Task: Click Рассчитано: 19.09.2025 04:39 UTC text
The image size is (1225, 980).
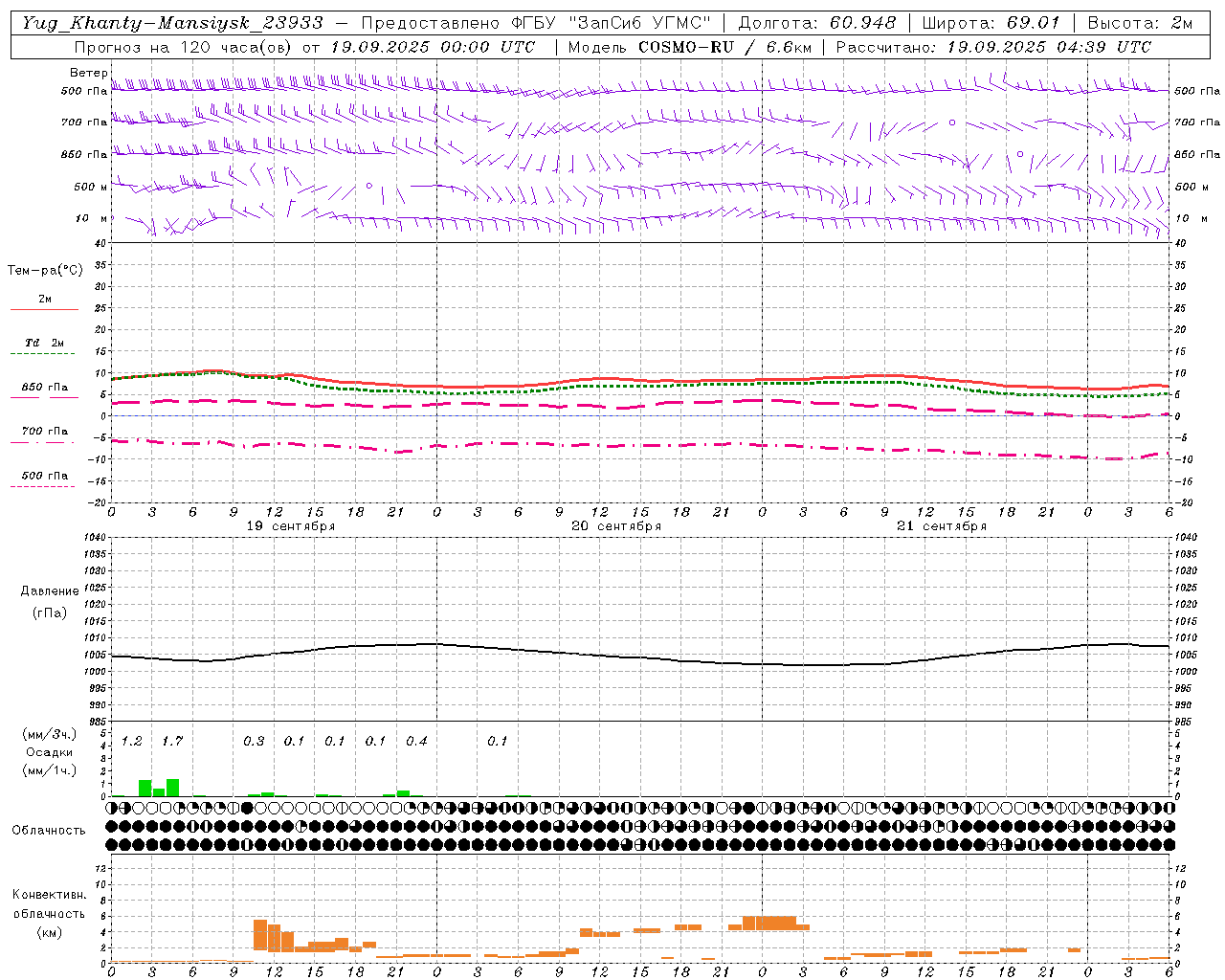Action: click(993, 47)
